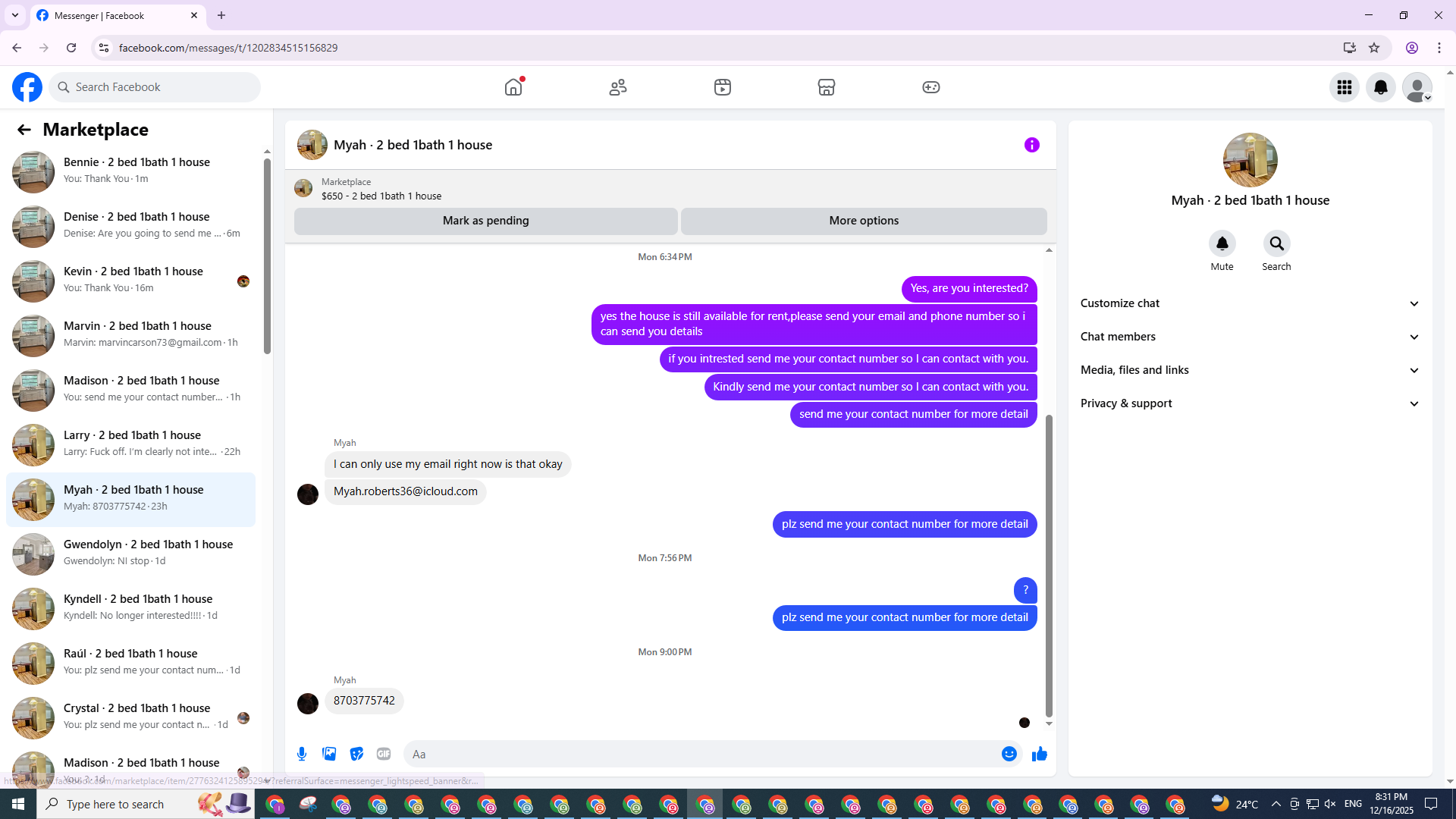Open Marvin's 2 bed 1bath conversation
This screenshot has height=819, width=1456.
130,335
